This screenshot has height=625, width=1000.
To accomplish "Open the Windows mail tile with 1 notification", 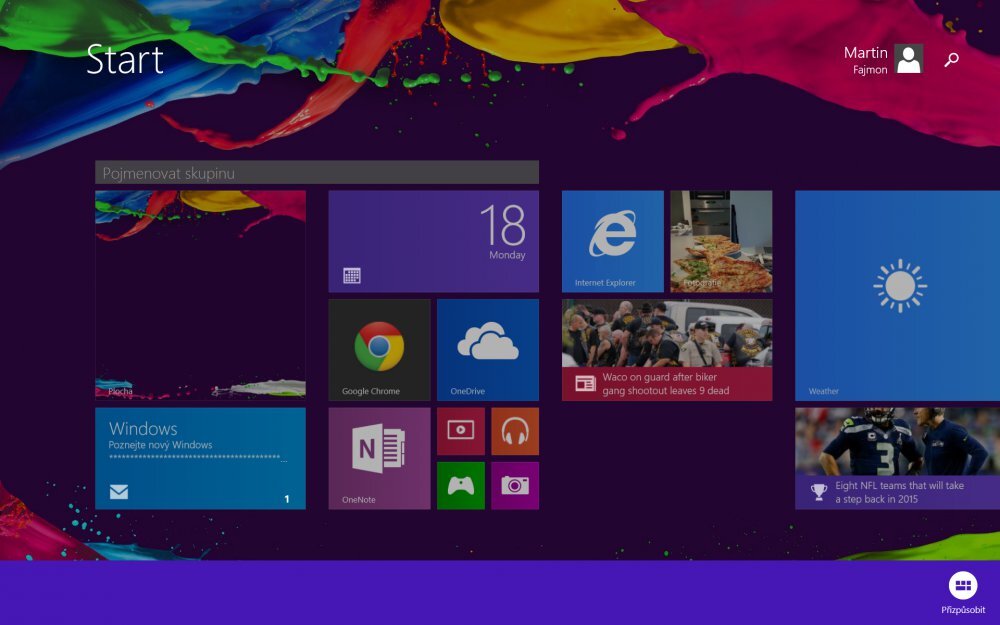I will point(200,458).
